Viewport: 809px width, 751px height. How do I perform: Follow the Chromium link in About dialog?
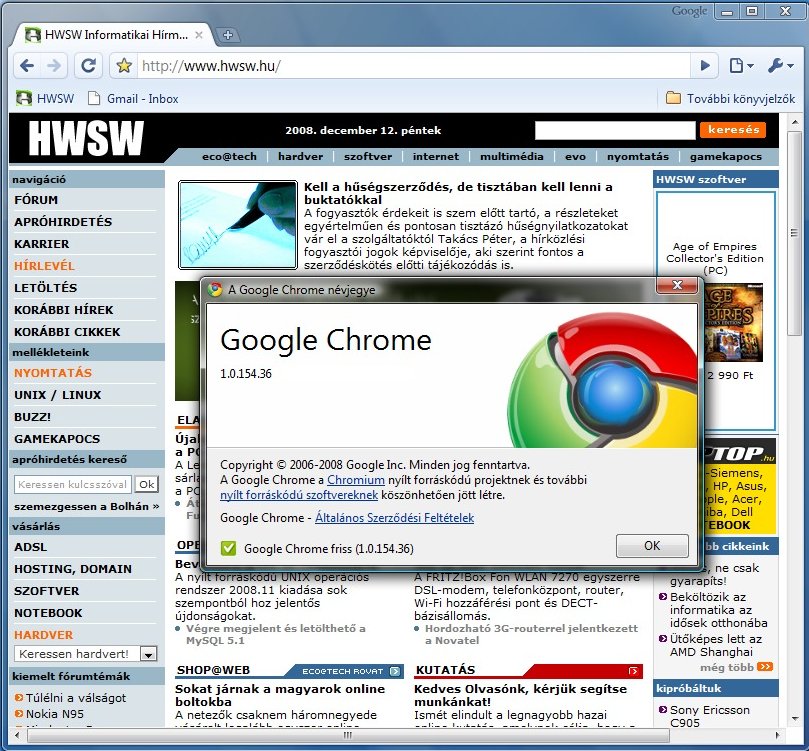[x=356, y=480]
